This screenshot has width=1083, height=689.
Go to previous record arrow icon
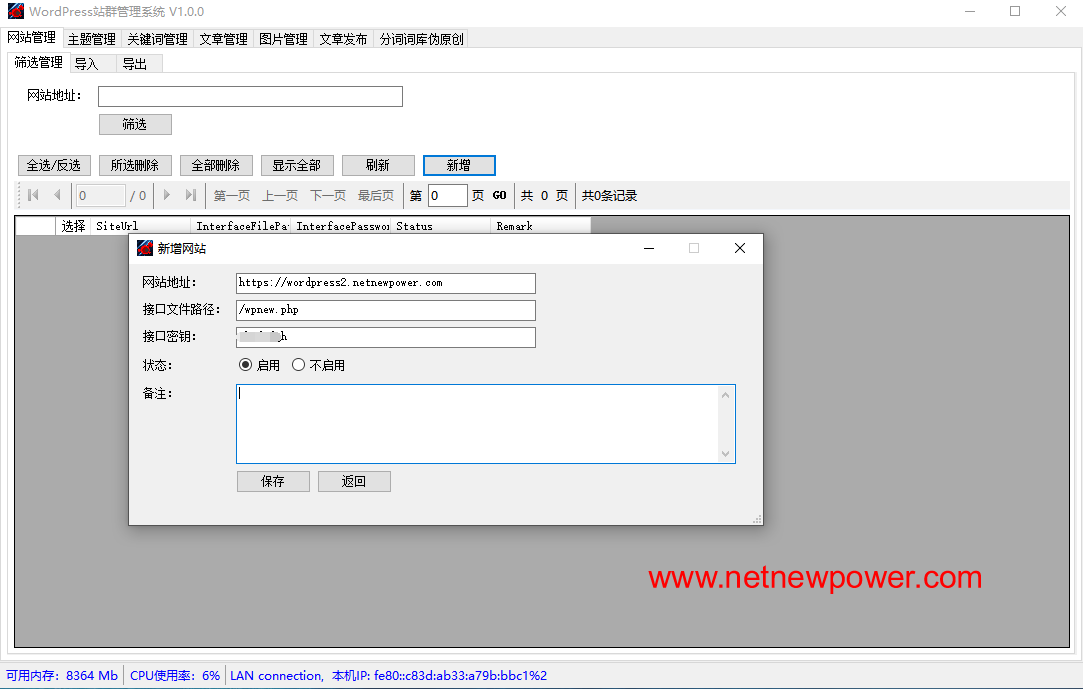click(57, 195)
